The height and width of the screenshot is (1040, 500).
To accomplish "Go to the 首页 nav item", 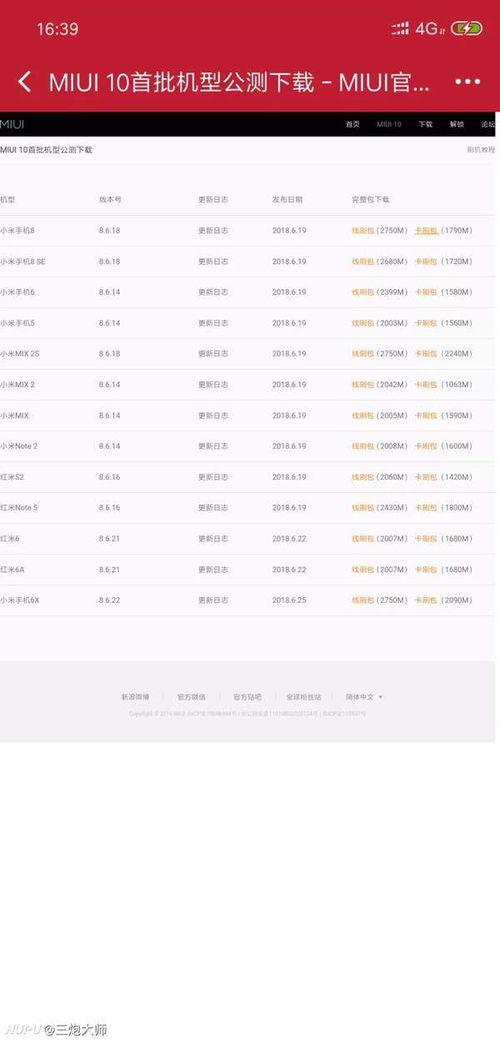I will pyautogui.click(x=353, y=124).
